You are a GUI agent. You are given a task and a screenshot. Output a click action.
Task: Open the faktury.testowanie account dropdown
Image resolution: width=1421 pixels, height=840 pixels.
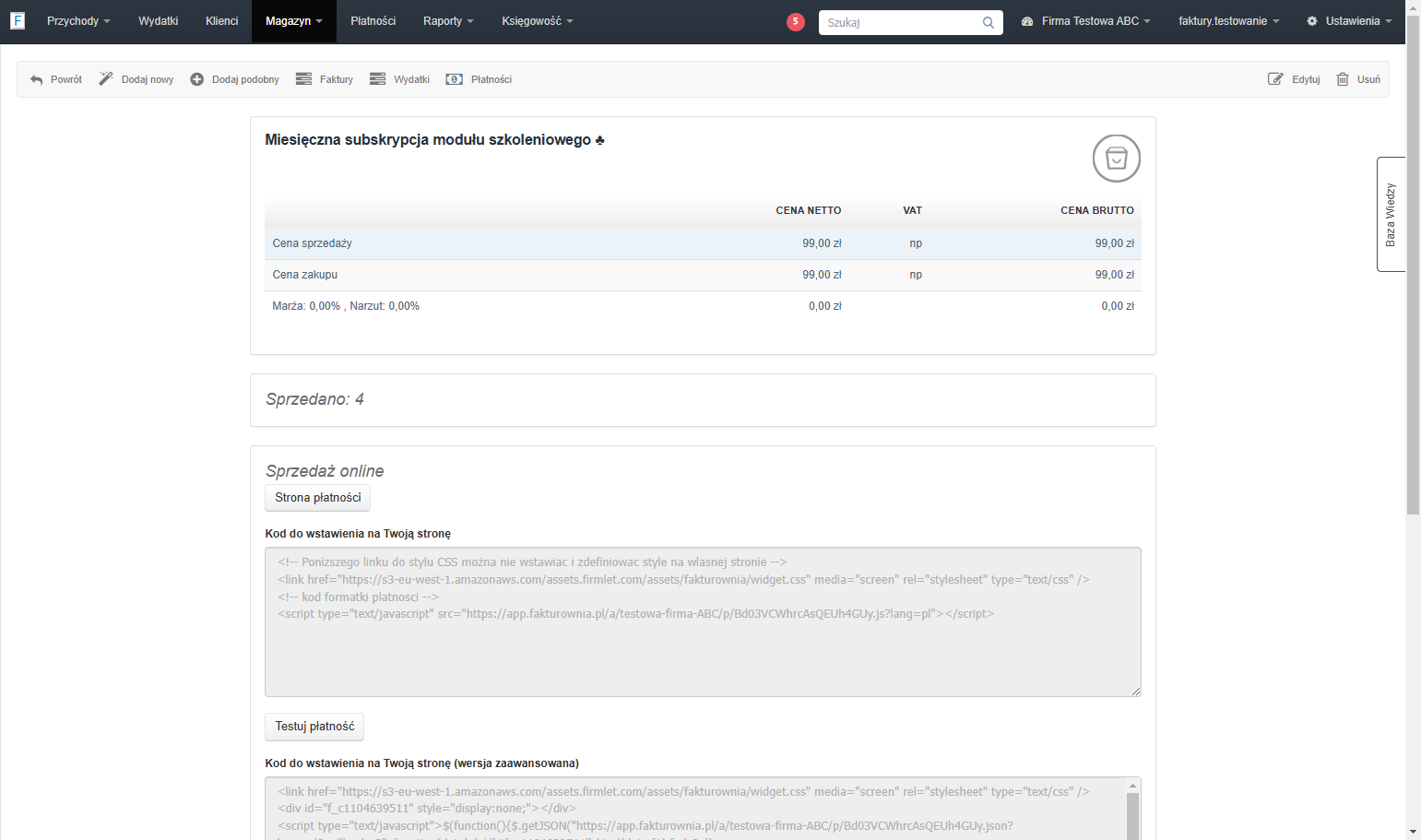pos(1229,21)
